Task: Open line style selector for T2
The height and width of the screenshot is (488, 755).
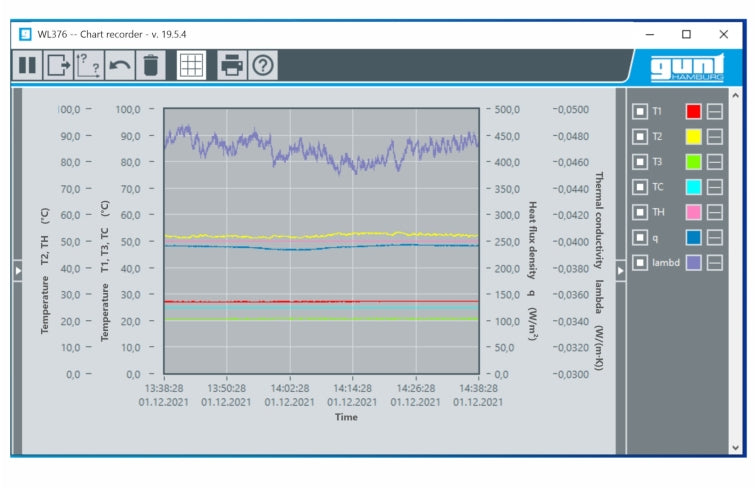Action: click(x=715, y=136)
